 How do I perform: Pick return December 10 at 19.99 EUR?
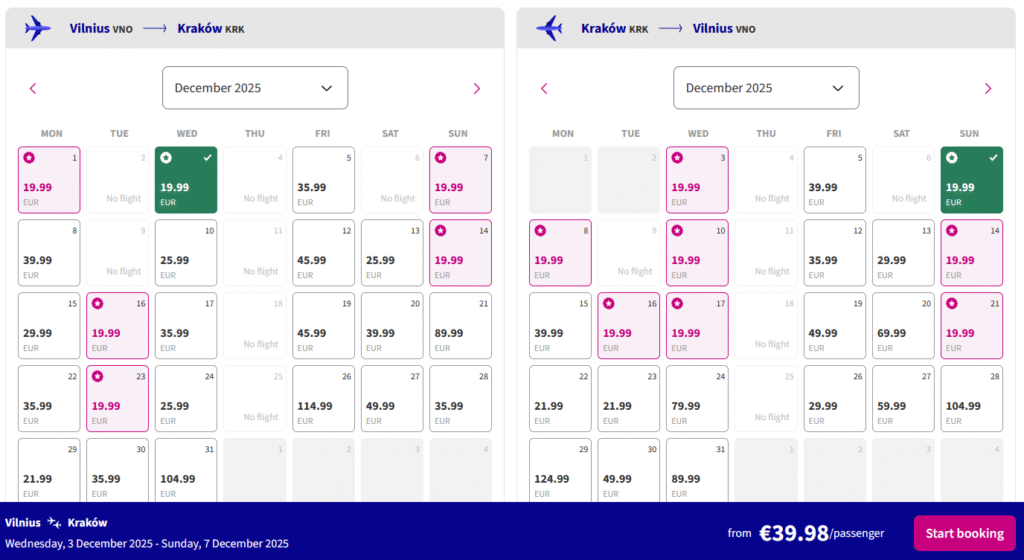click(697, 253)
